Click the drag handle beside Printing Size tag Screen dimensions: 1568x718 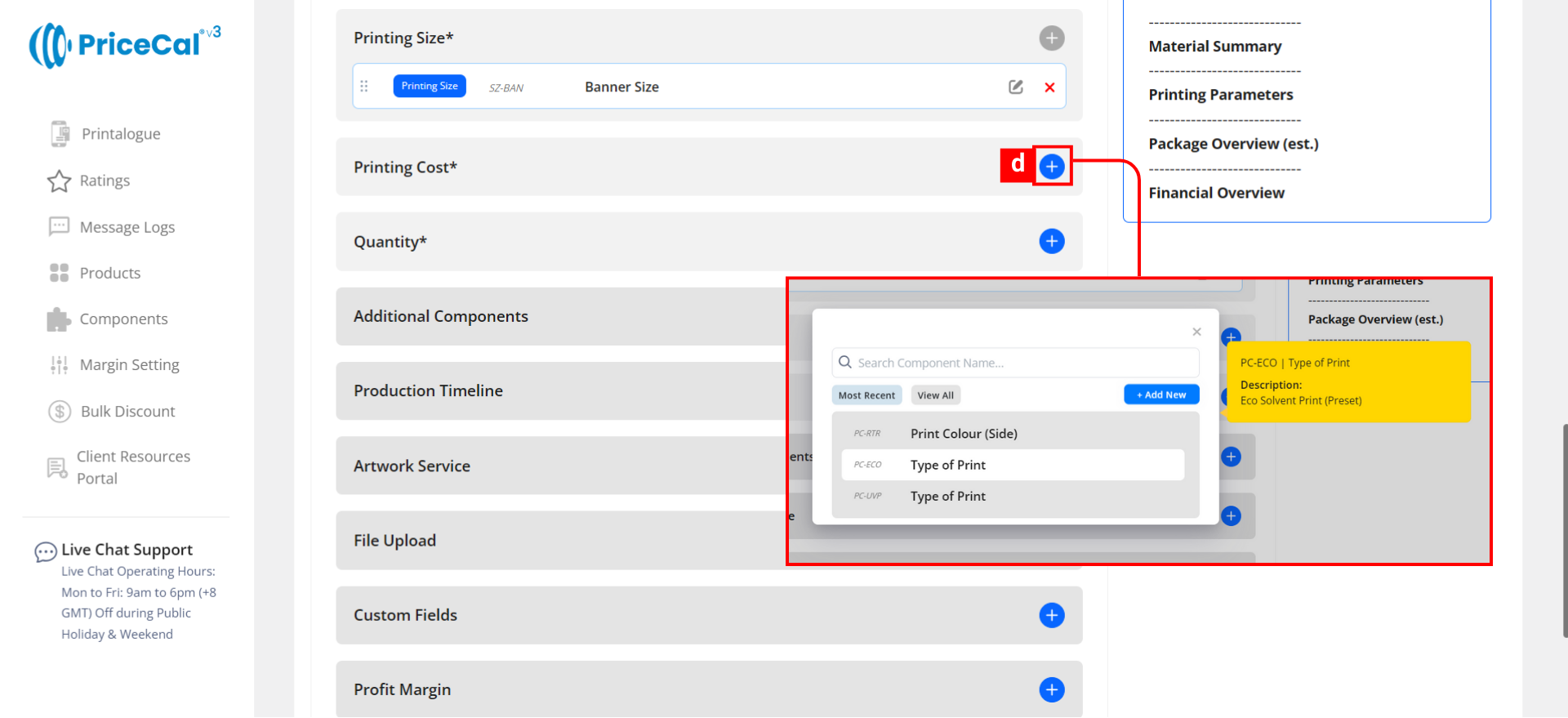pos(364,87)
